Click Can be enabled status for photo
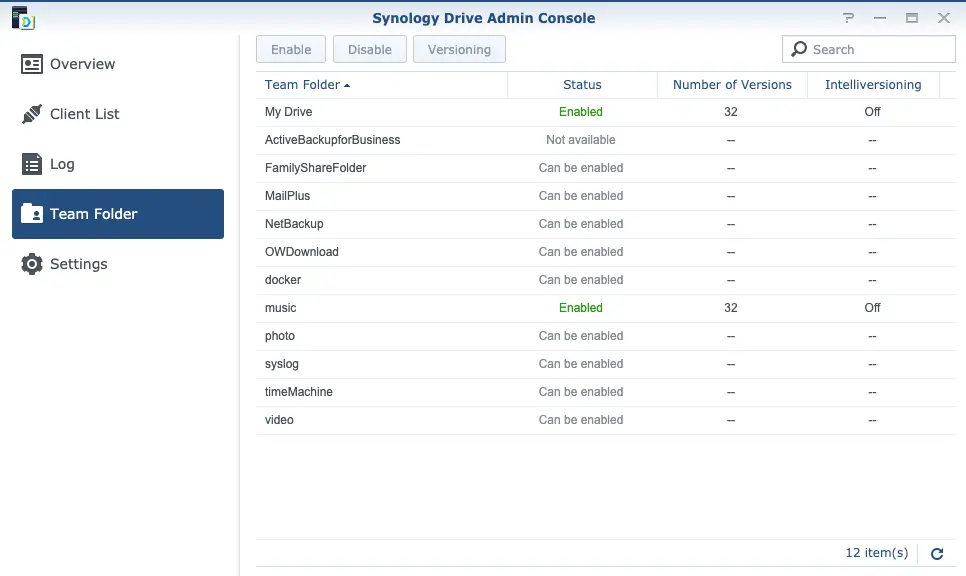 tap(581, 336)
